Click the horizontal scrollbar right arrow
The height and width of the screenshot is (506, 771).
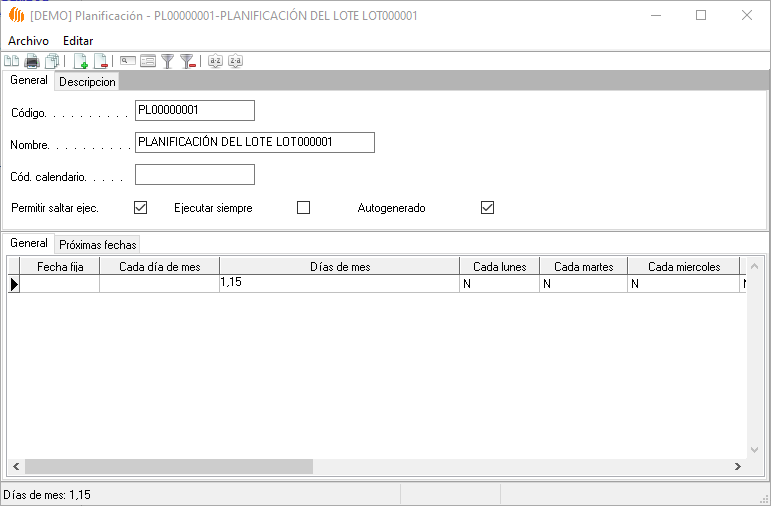(x=738, y=467)
